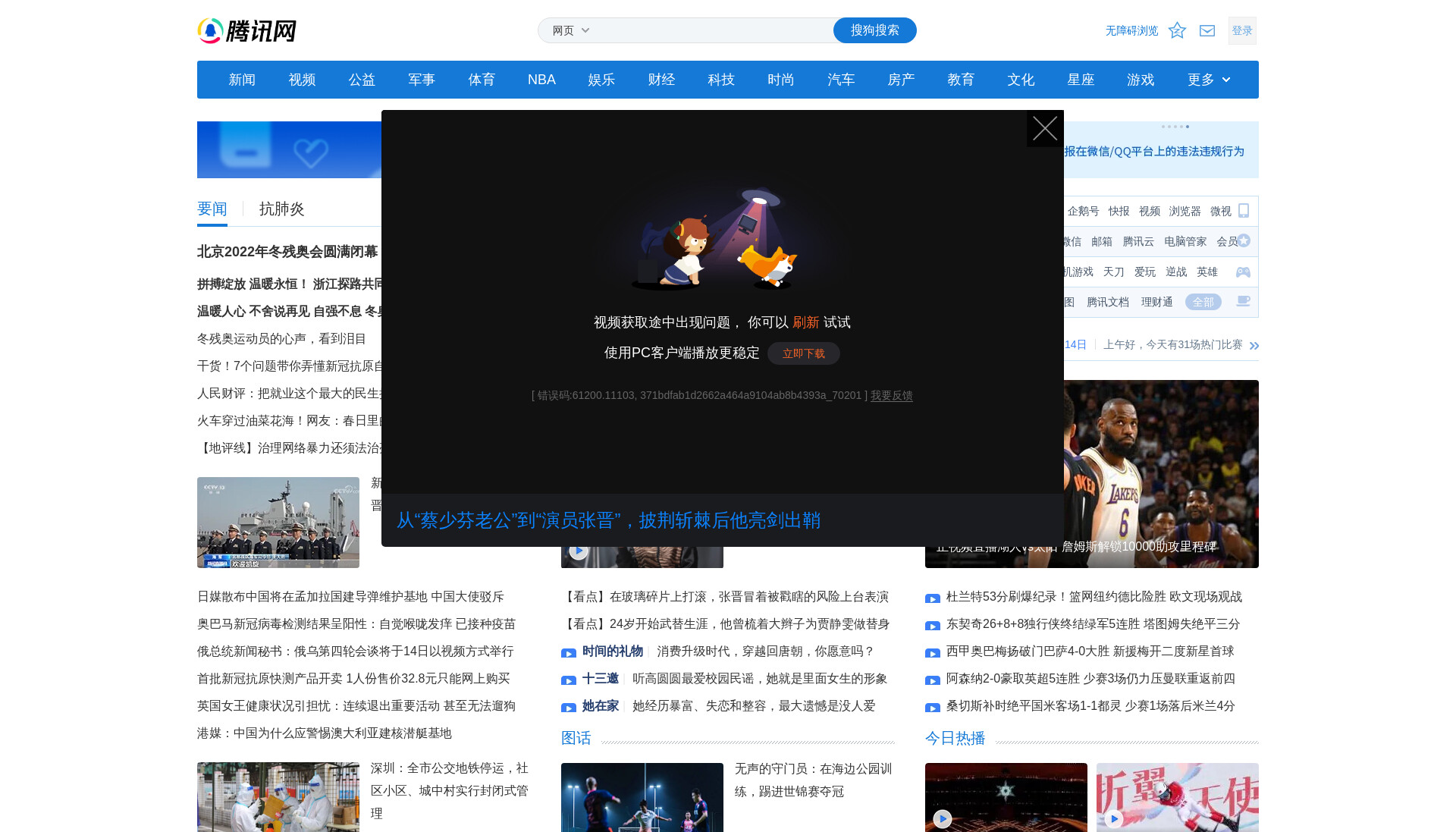
Task: Open the 图话 section heading
Action: click(576, 738)
